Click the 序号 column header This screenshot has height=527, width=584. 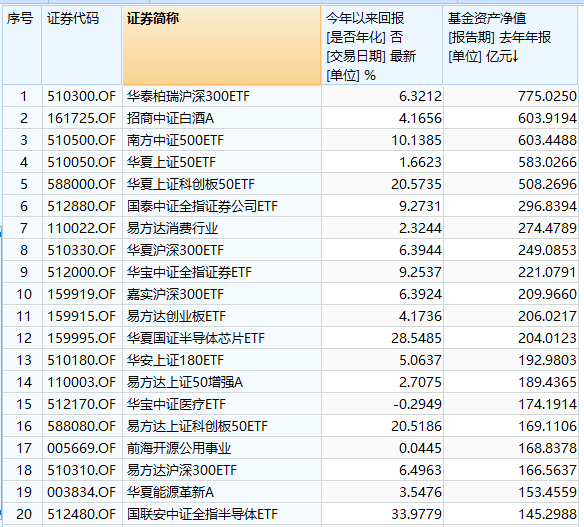coord(22,45)
